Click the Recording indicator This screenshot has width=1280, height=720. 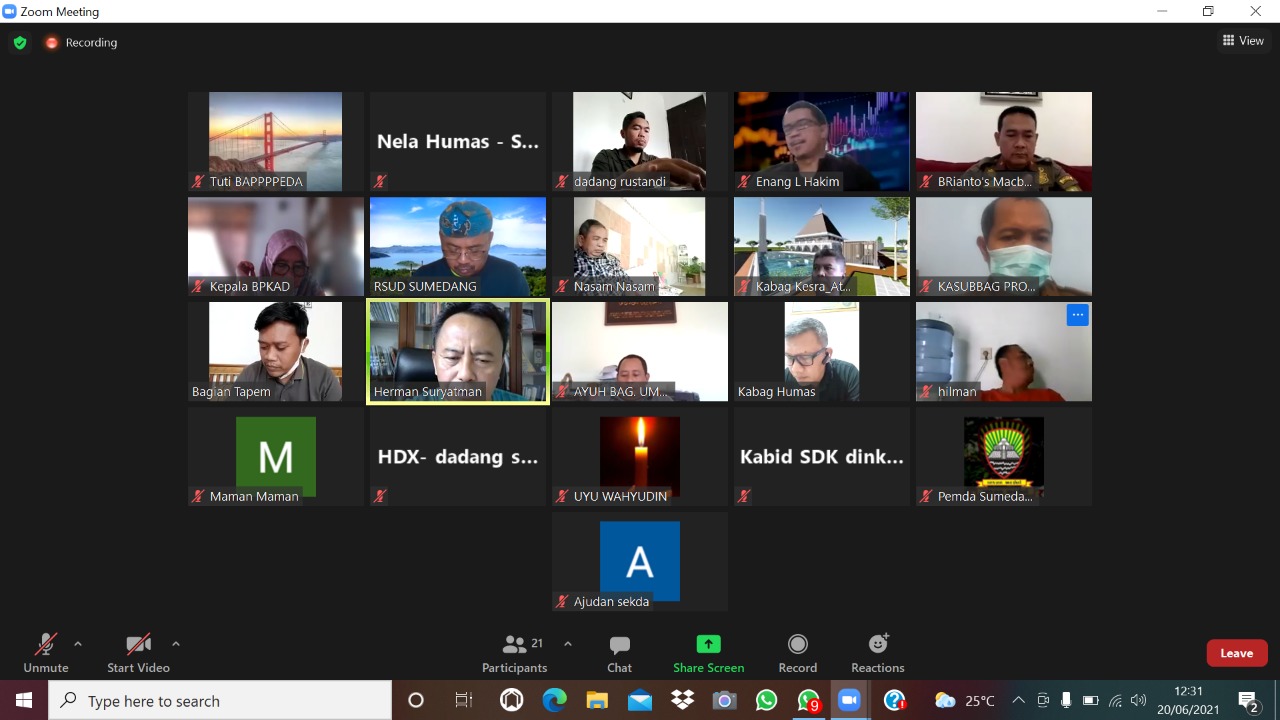[x=81, y=43]
